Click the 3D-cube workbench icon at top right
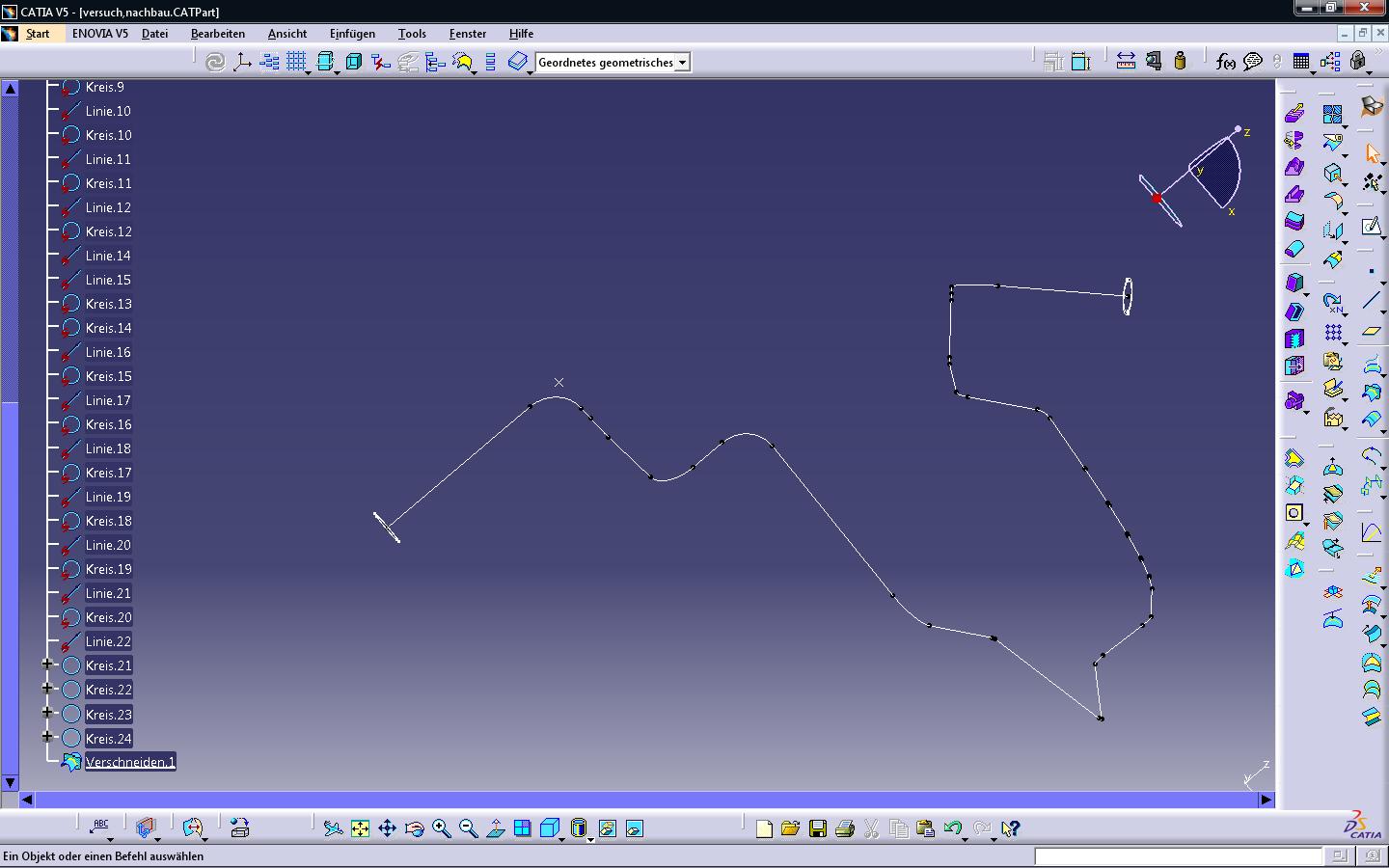The width and height of the screenshot is (1389, 868). pos(1372,106)
